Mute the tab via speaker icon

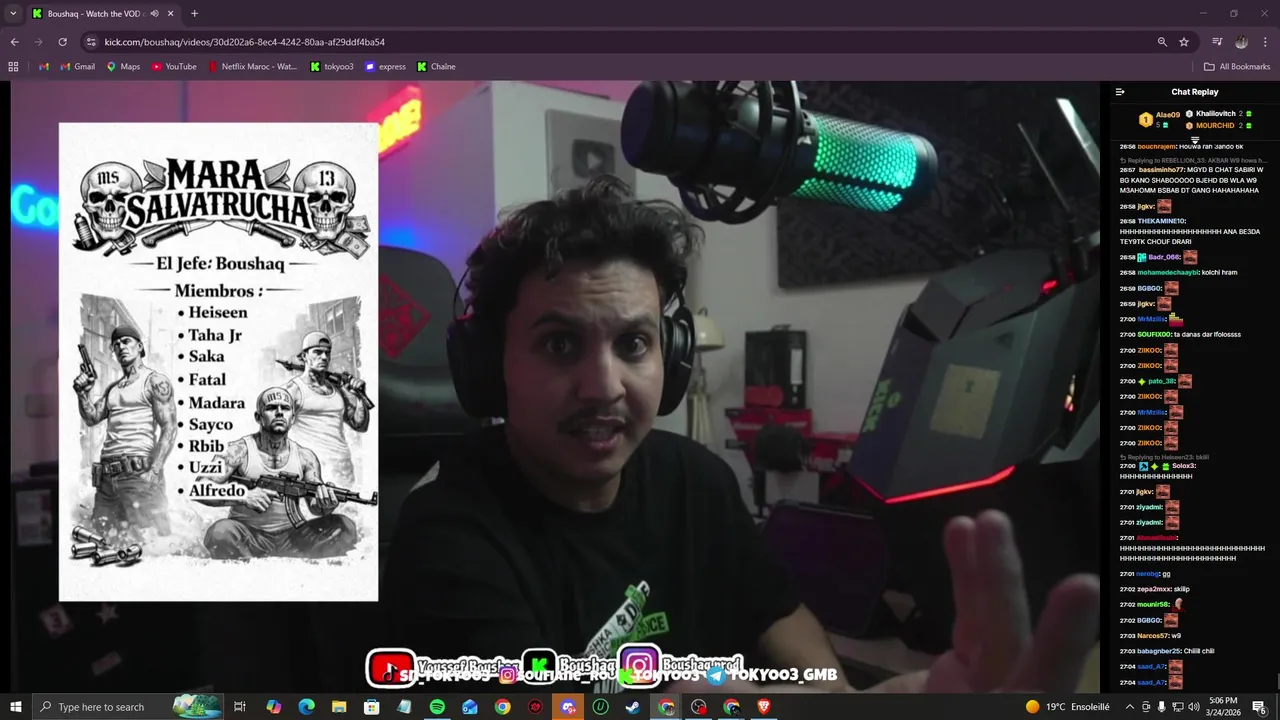[154, 14]
